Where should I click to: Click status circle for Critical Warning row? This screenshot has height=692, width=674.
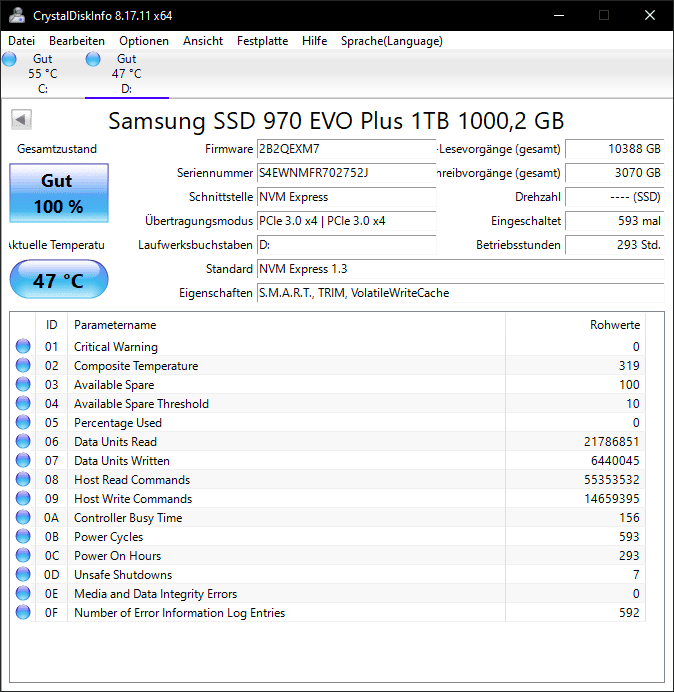[23, 346]
